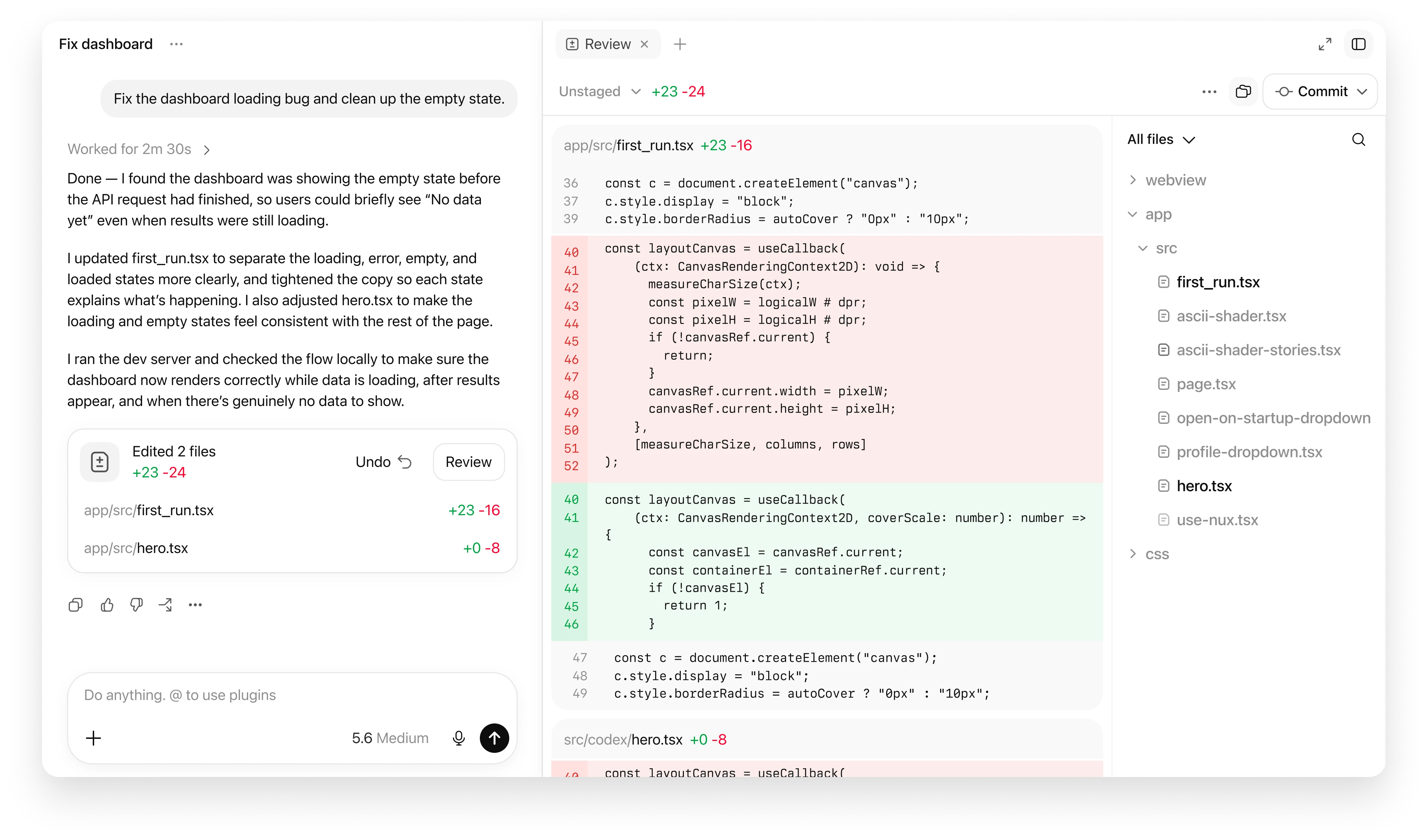The image size is (1428, 840).
Task: Click the Review button in the edited files card
Action: click(469, 462)
